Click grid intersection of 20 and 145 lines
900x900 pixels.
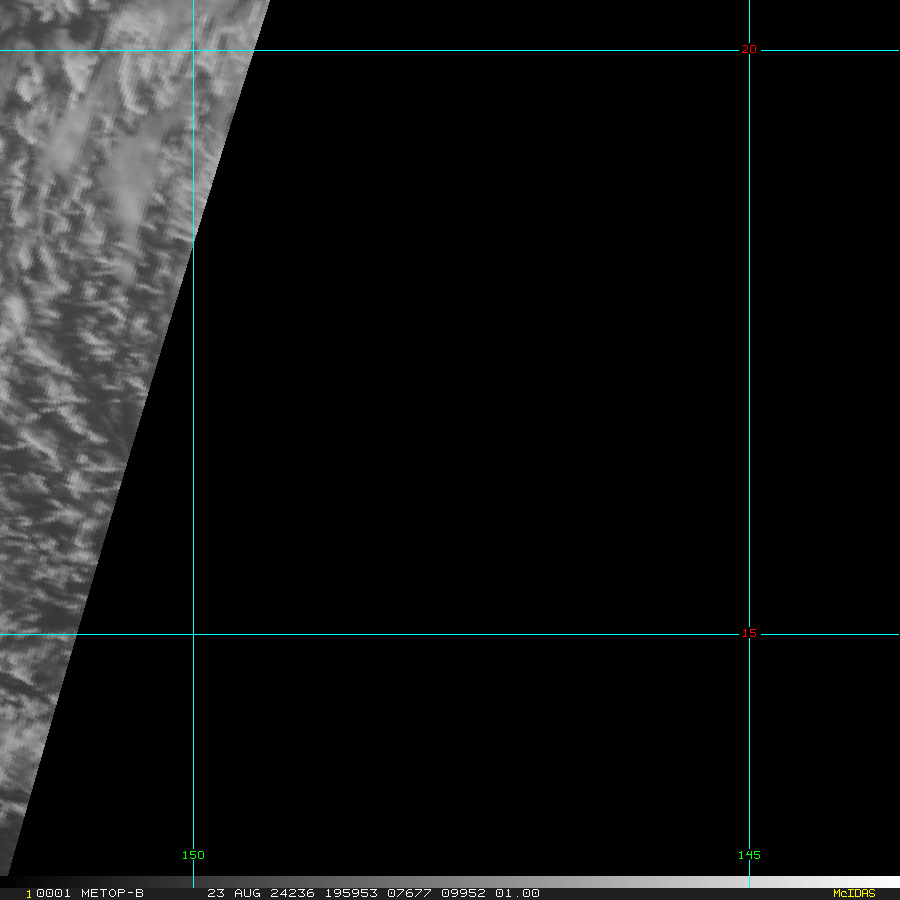(749, 51)
